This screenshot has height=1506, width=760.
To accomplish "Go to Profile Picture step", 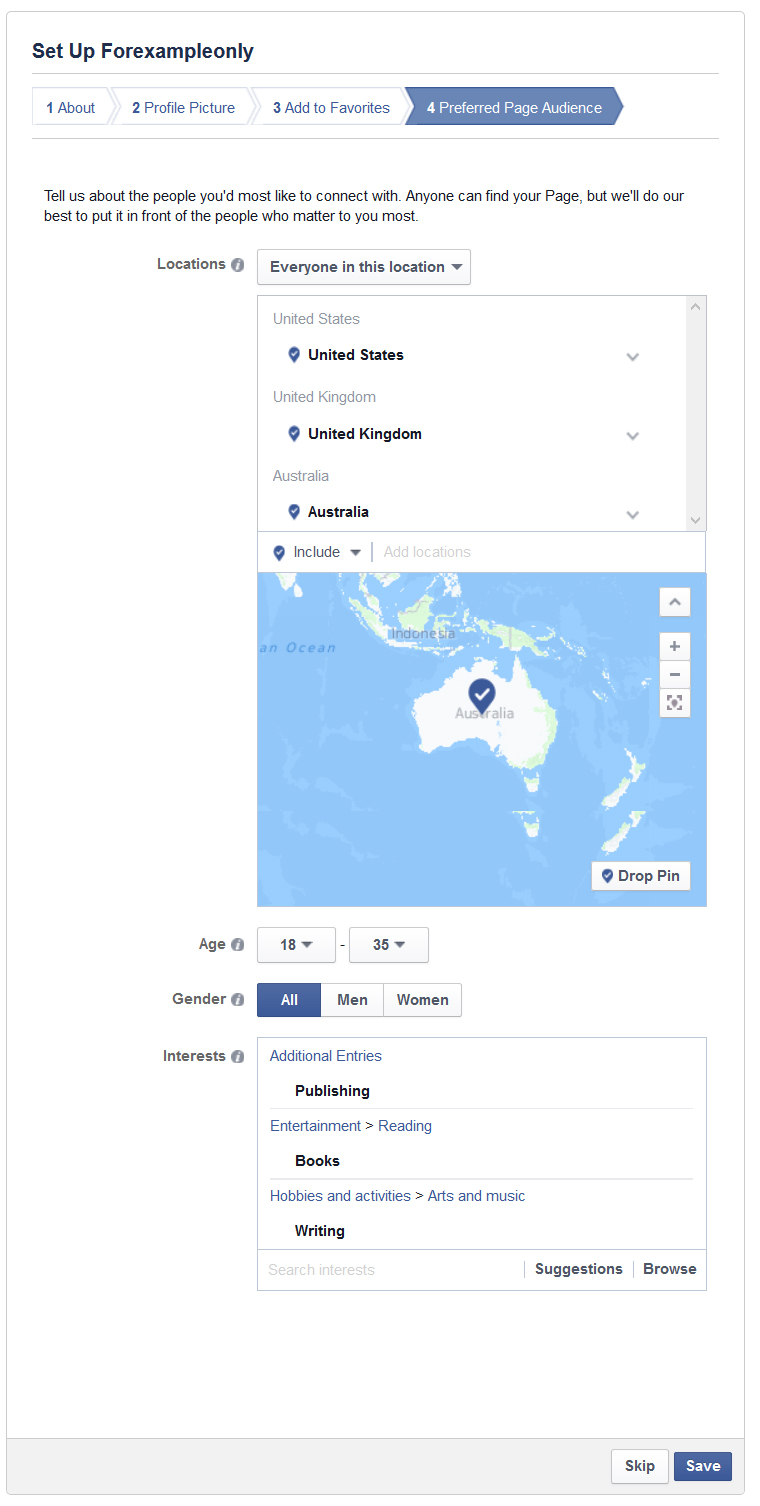I will [183, 108].
